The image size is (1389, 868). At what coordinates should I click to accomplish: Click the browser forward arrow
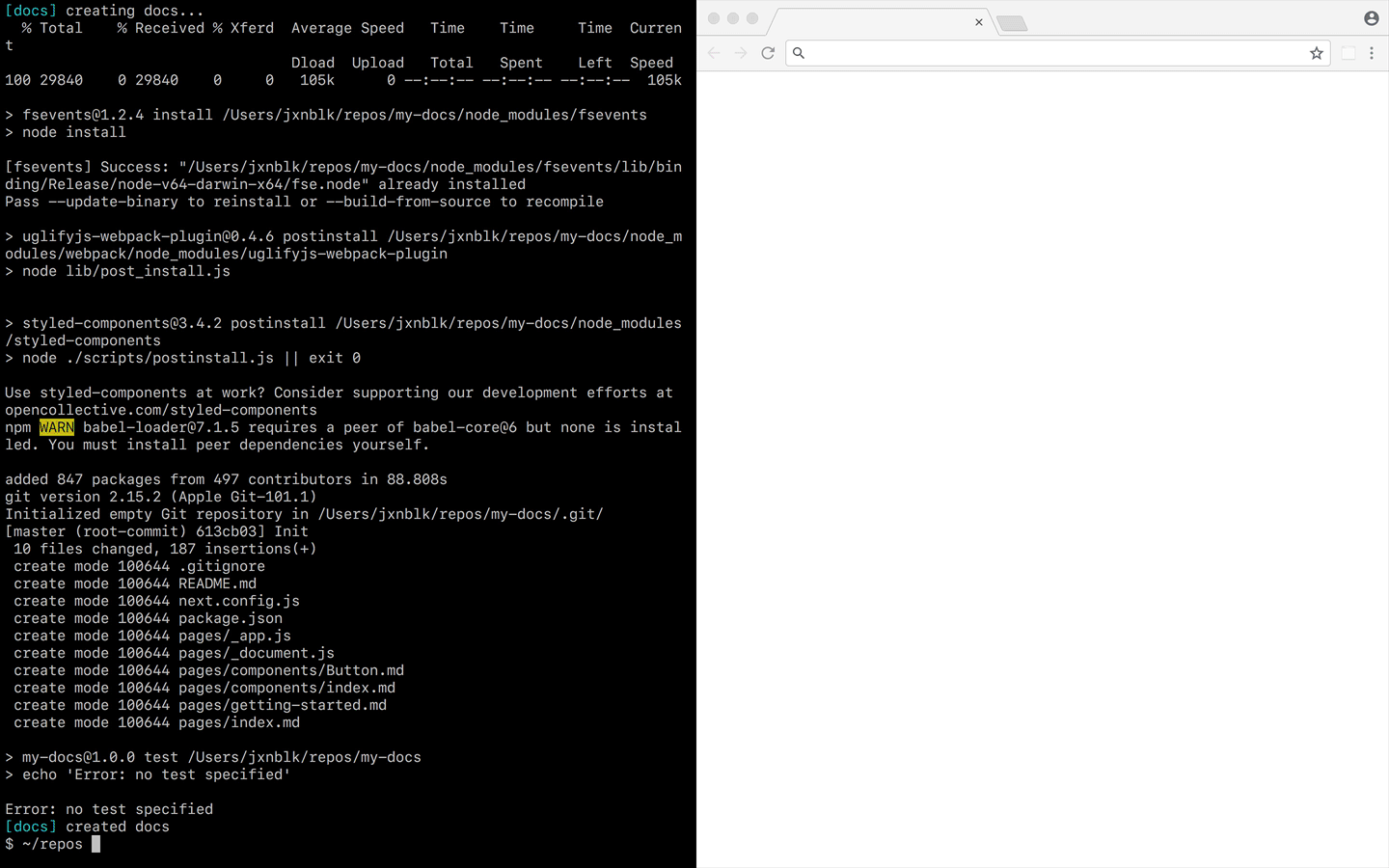pyautogui.click(x=741, y=53)
